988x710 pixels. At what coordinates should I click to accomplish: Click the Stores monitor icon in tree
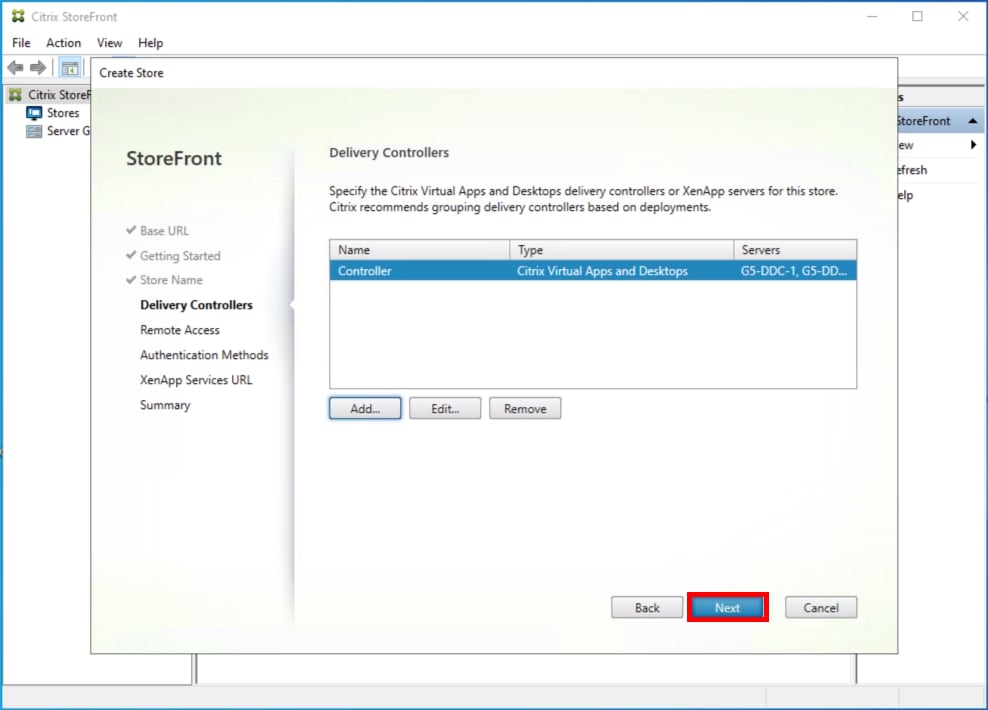click(x=34, y=113)
